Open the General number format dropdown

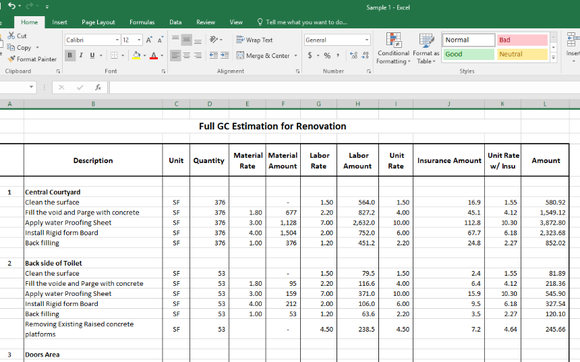coord(367,40)
